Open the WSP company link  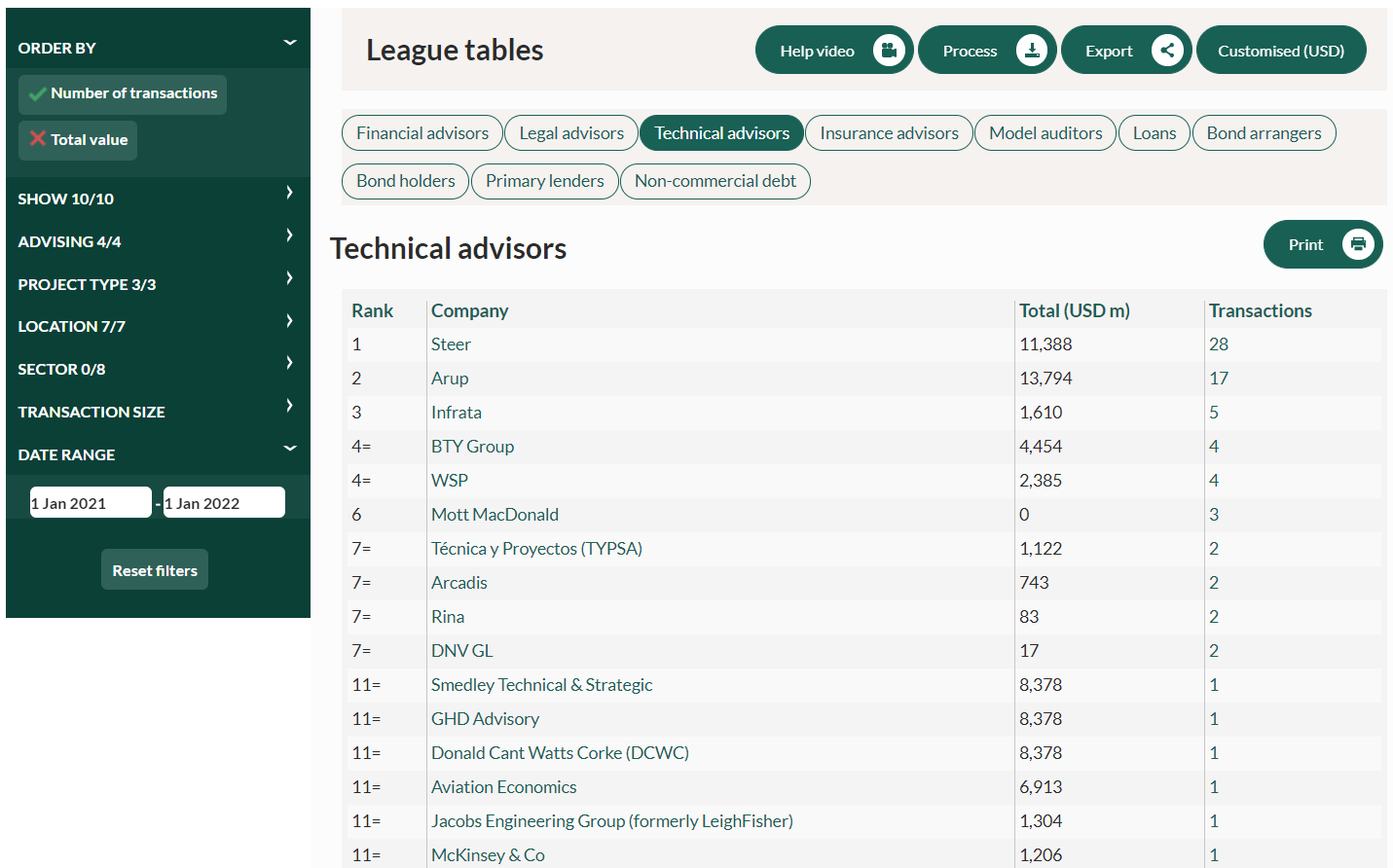450,481
